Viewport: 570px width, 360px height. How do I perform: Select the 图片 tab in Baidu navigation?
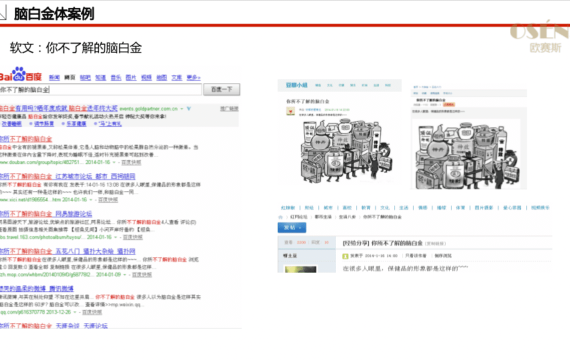131,77
